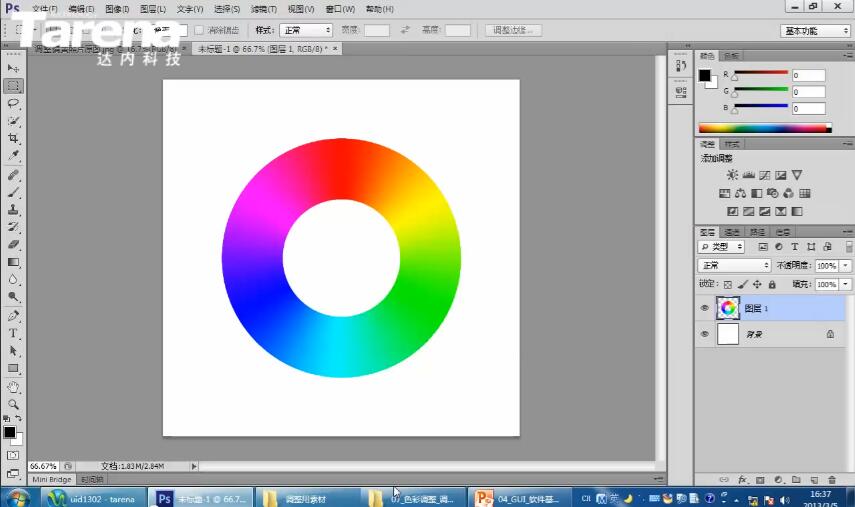
Task: Select the Crop tool
Action: (14, 138)
